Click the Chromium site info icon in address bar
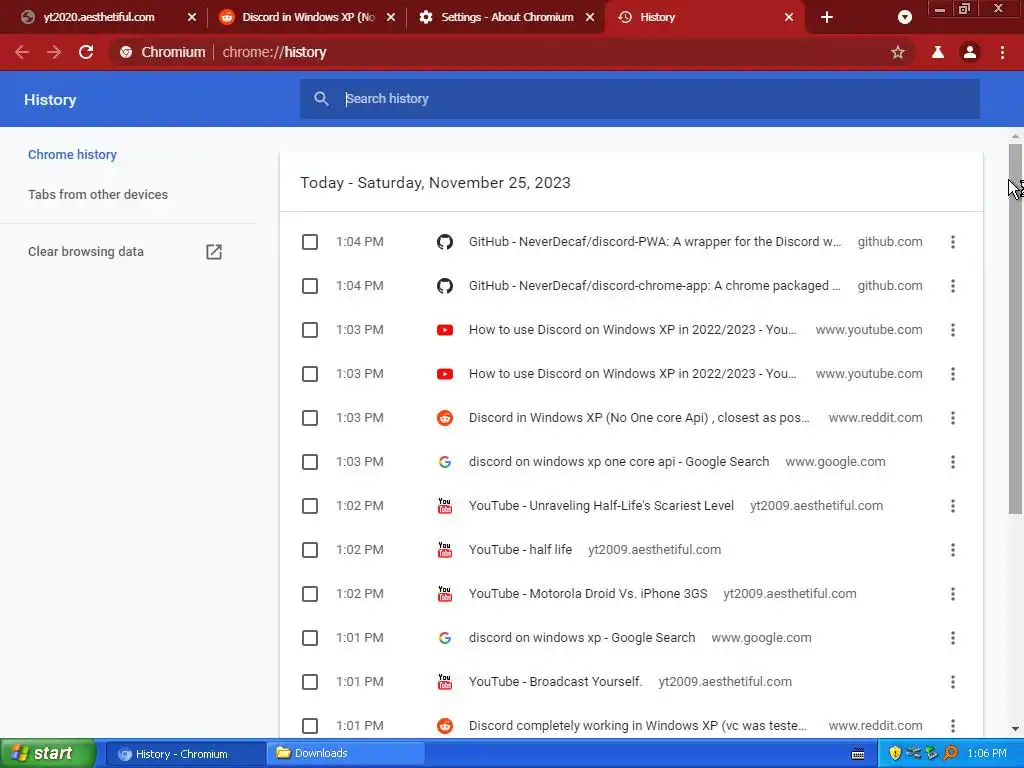This screenshot has width=1024, height=768. point(126,52)
